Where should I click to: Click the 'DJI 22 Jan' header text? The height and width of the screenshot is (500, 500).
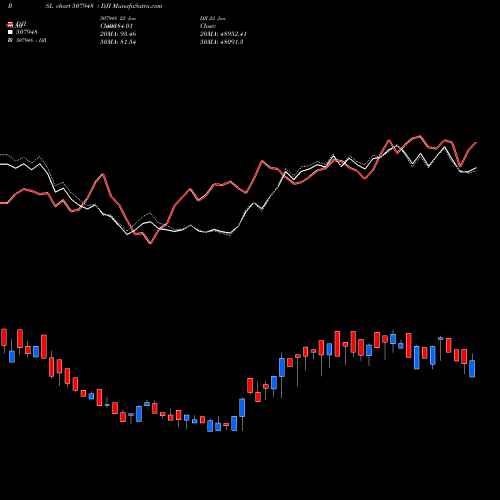pyautogui.click(x=213, y=18)
